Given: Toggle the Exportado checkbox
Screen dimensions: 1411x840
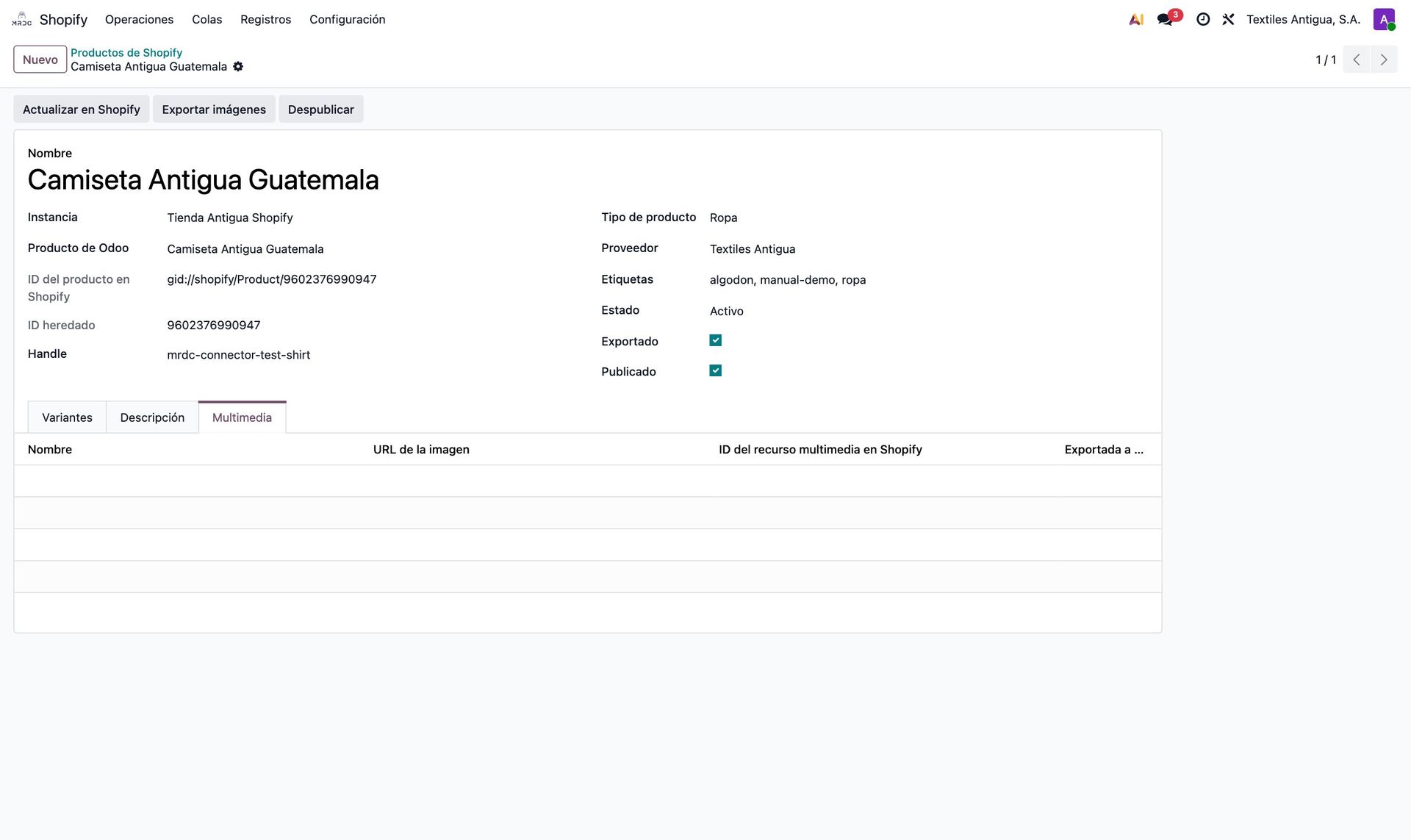Looking at the screenshot, I should click(x=716, y=340).
